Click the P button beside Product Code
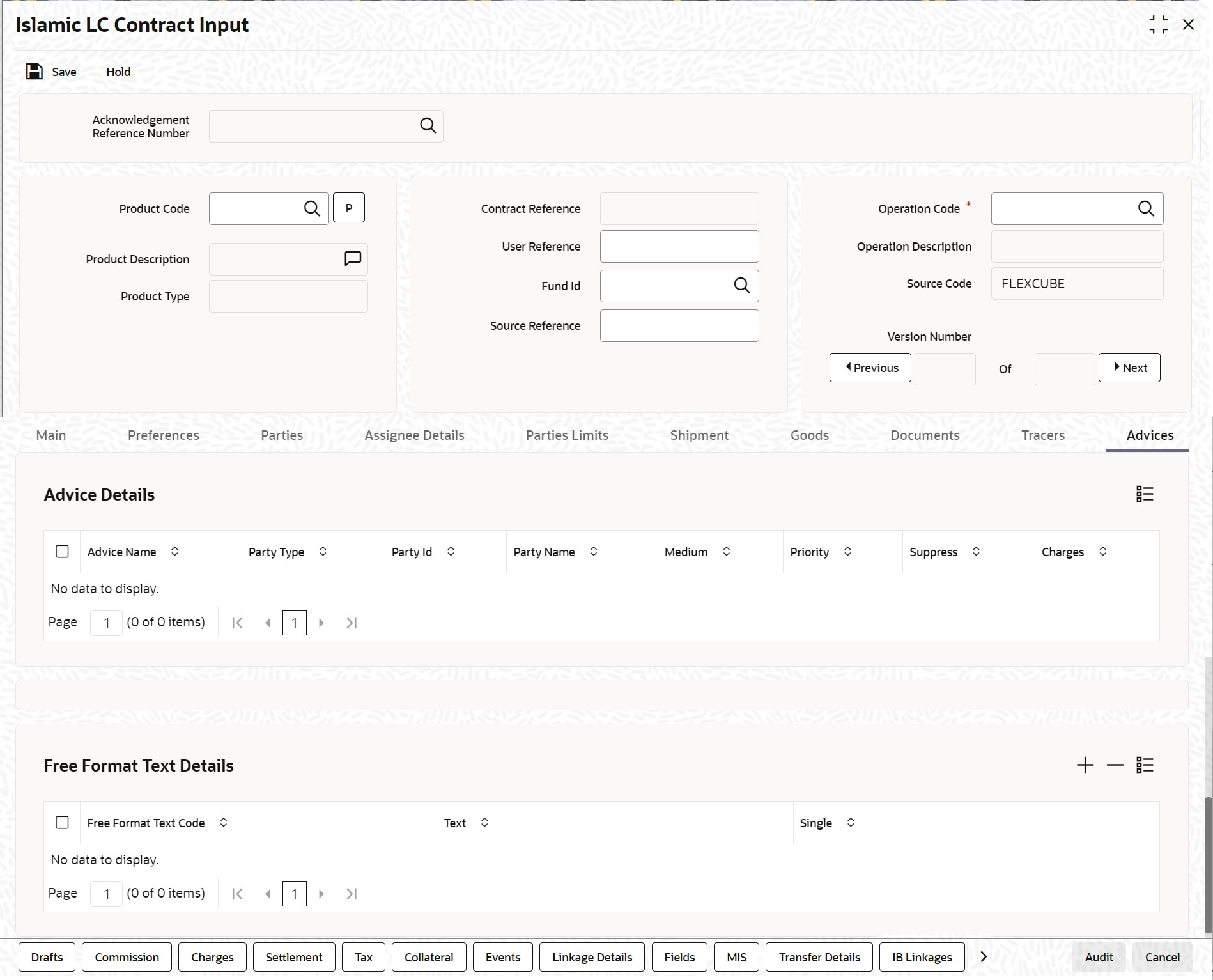Viewport: 1213px width, 980px height. coord(349,208)
